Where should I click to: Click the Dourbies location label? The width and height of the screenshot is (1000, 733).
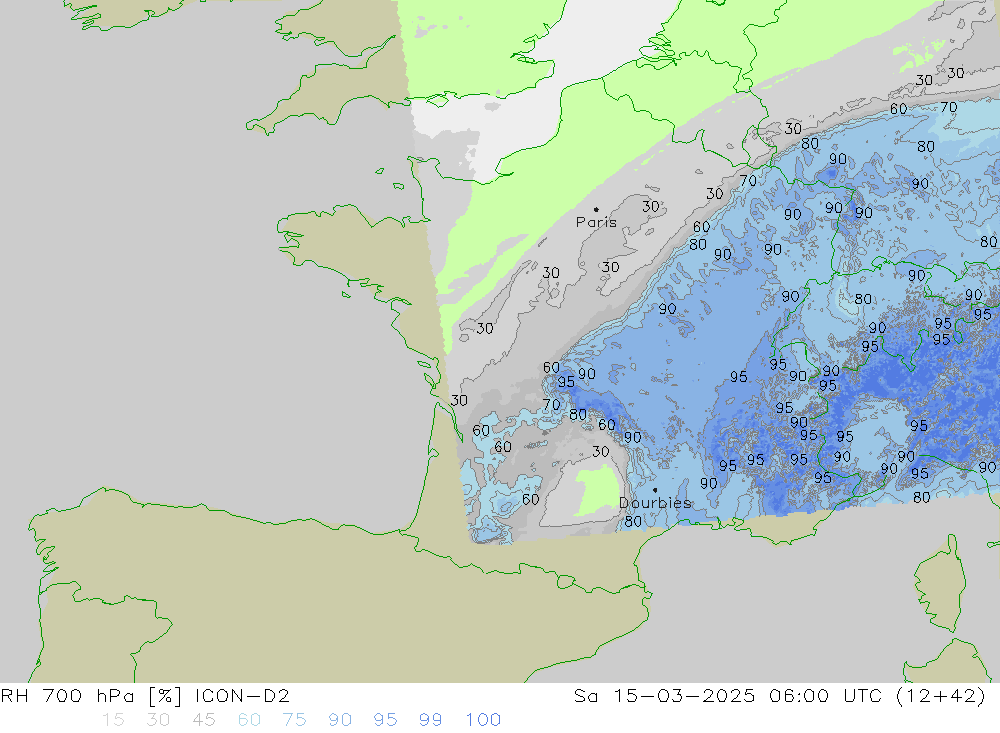pos(655,503)
